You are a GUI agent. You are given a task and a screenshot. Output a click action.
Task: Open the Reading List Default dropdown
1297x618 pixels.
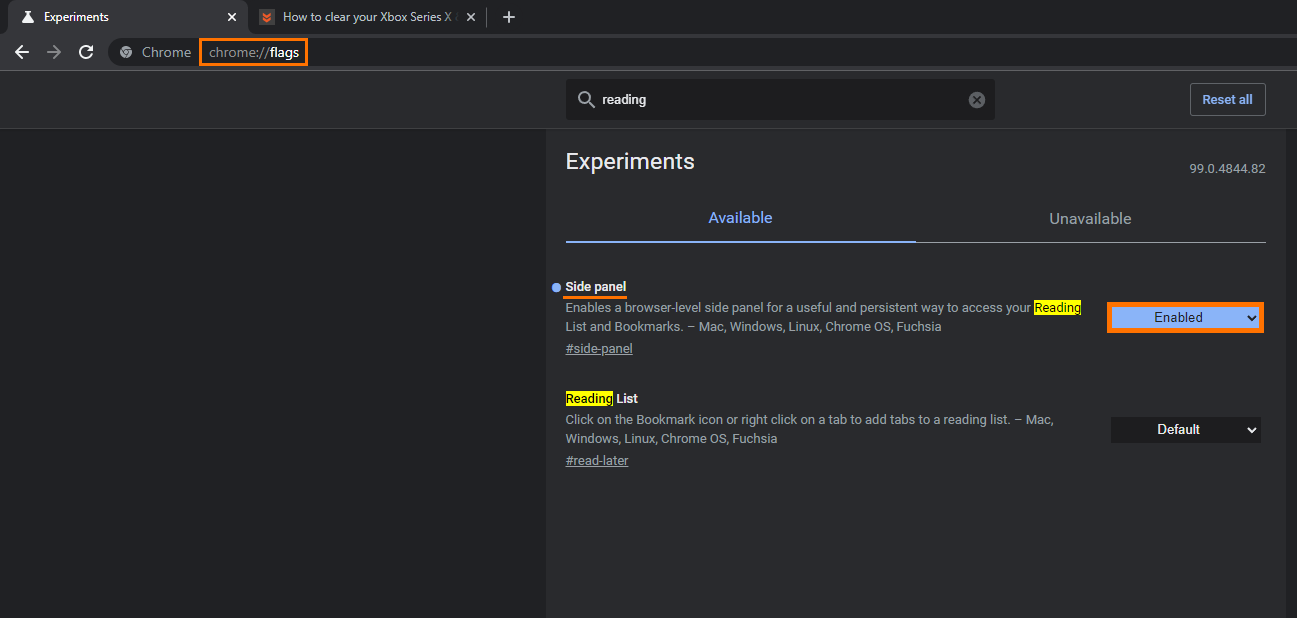point(1185,429)
